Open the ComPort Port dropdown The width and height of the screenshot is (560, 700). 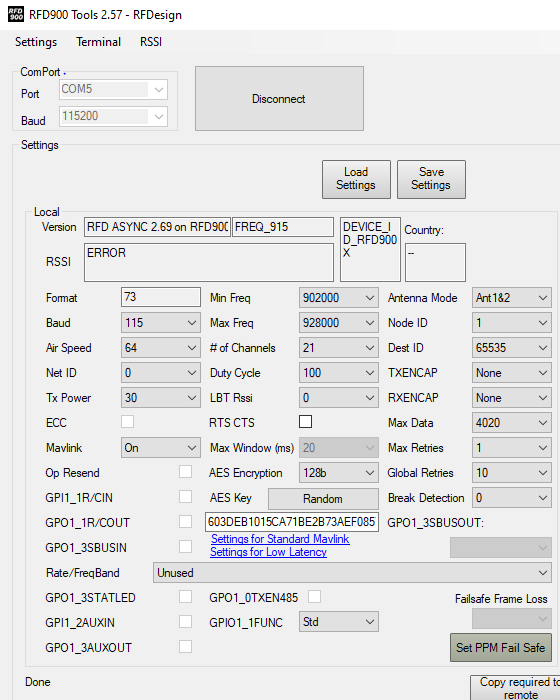[x=113, y=89]
